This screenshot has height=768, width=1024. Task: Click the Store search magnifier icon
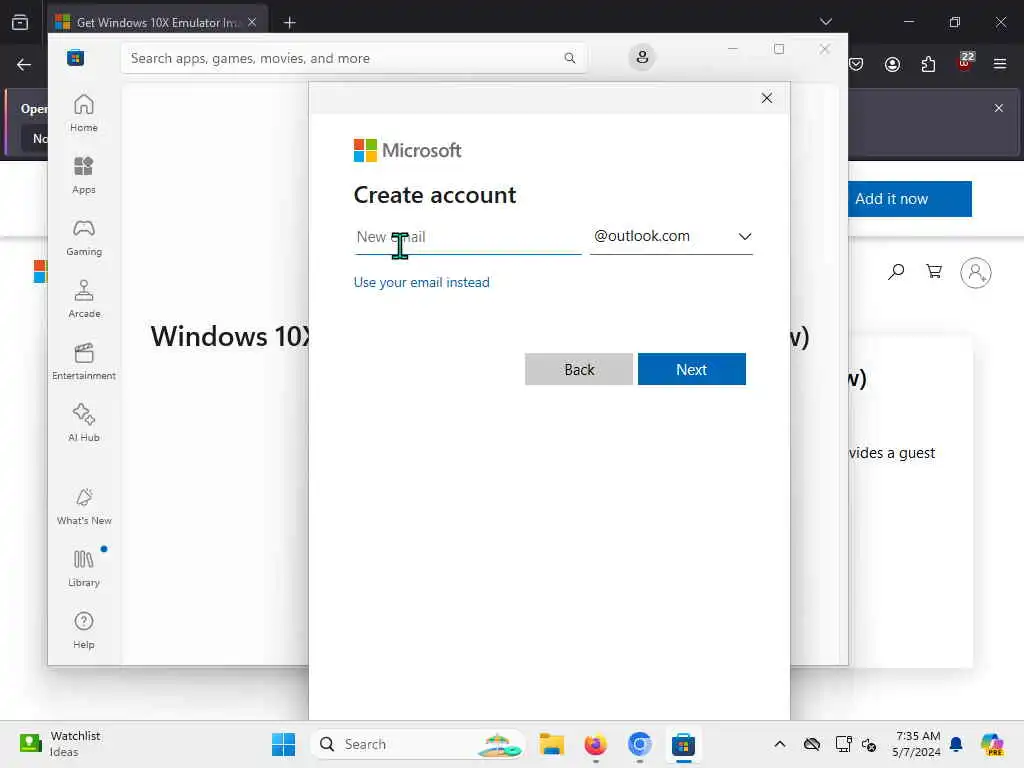coord(569,58)
